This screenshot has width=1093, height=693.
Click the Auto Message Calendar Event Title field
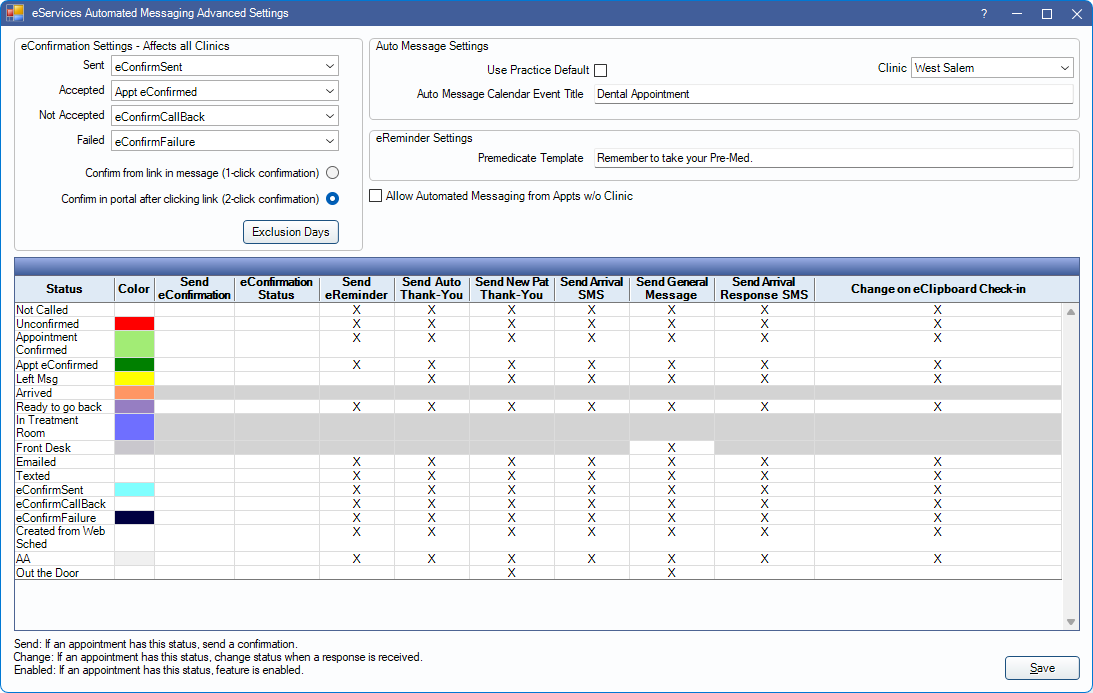click(832, 94)
